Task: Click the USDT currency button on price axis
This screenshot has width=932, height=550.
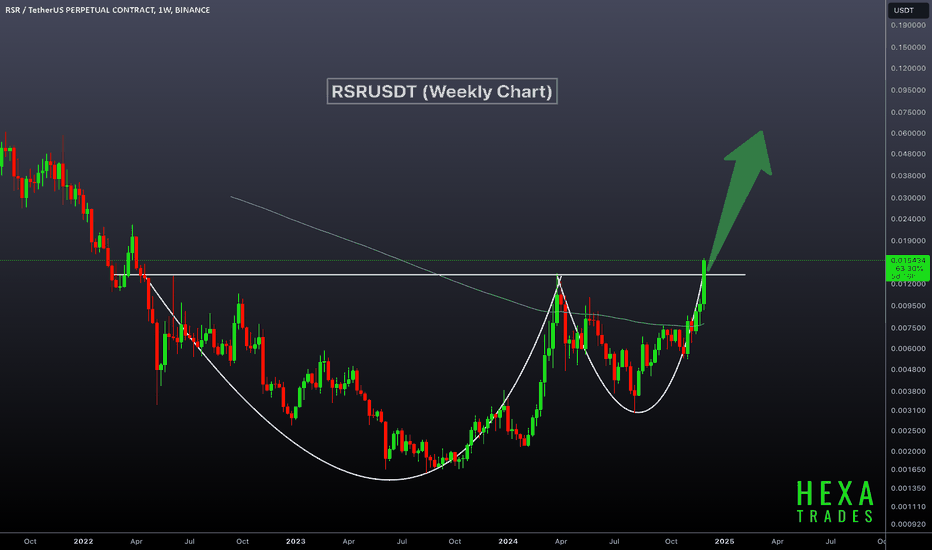Action: 907,10
